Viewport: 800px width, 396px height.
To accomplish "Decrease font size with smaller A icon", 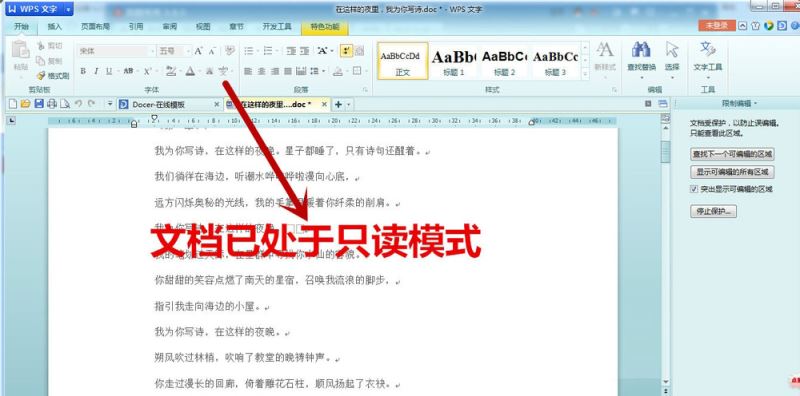I will [x=212, y=51].
